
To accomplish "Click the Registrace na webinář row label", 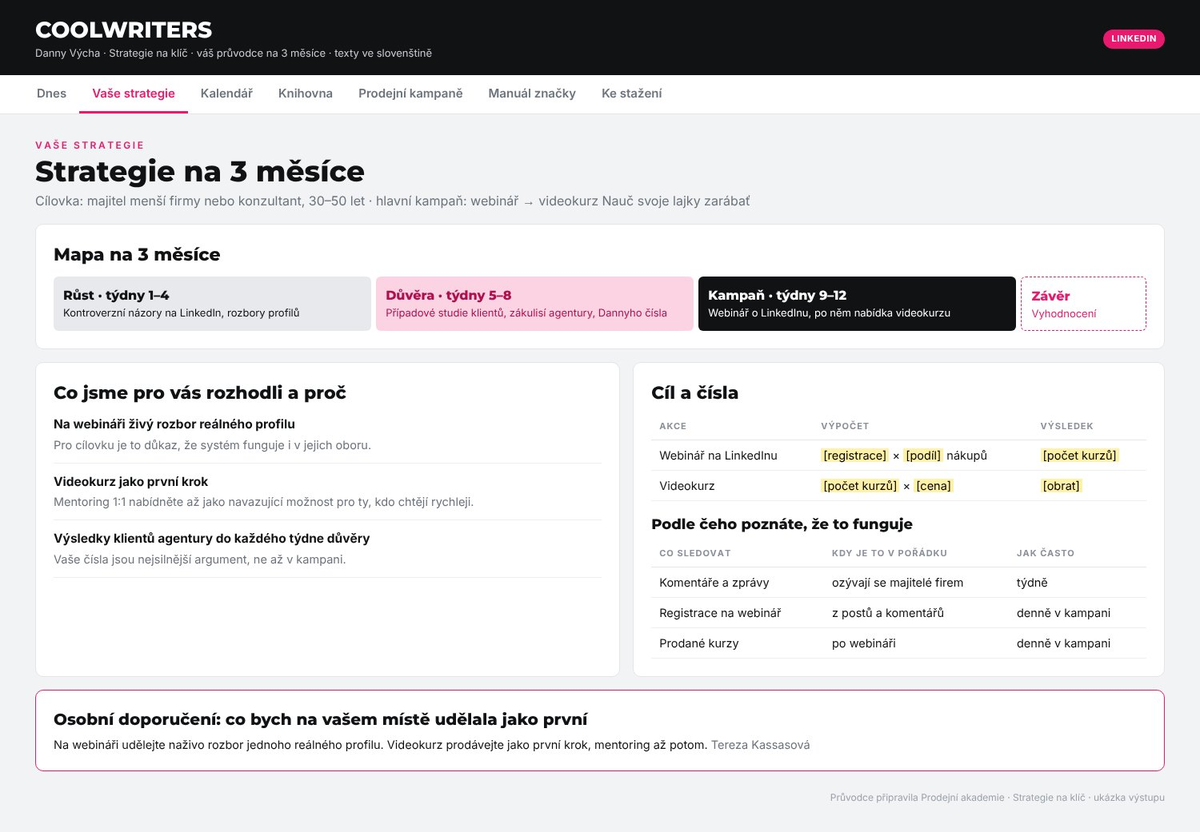I will point(720,612).
